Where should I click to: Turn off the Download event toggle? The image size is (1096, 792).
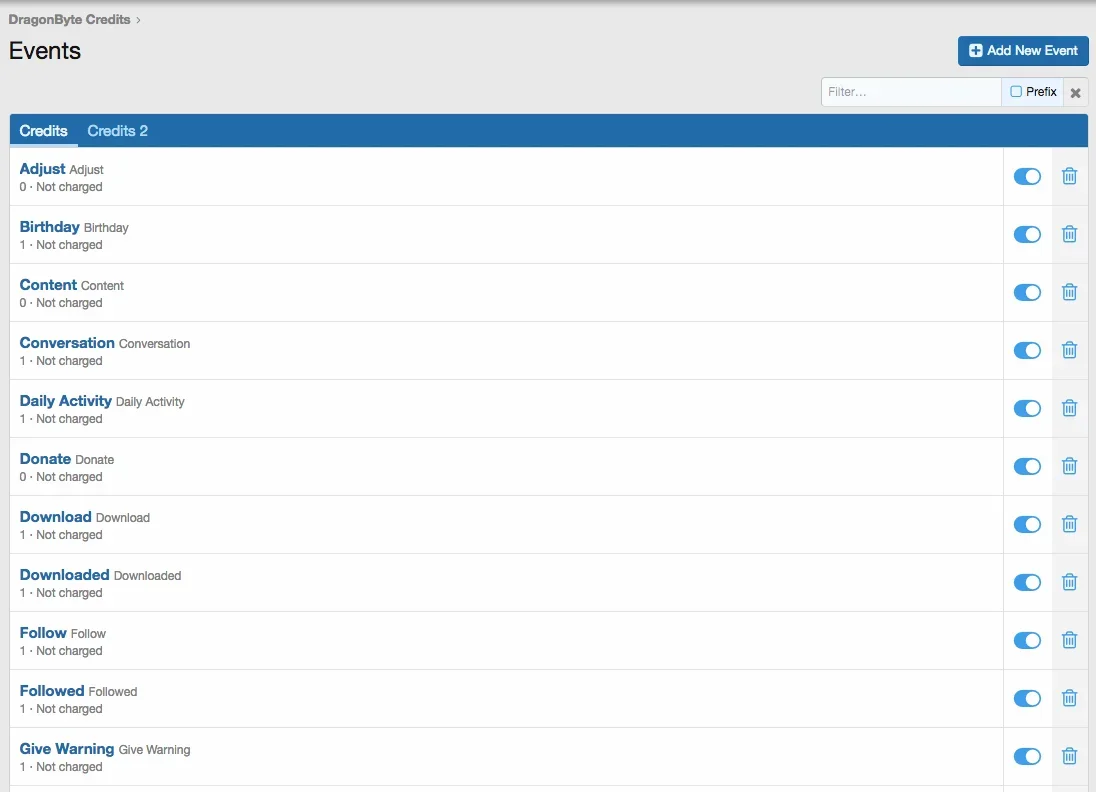pyautogui.click(x=1027, y=524)
